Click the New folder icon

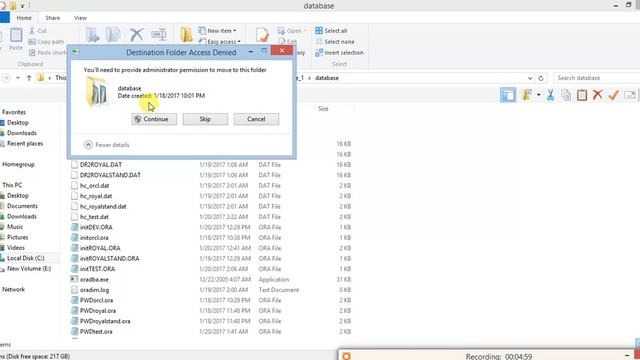[187, 35]
